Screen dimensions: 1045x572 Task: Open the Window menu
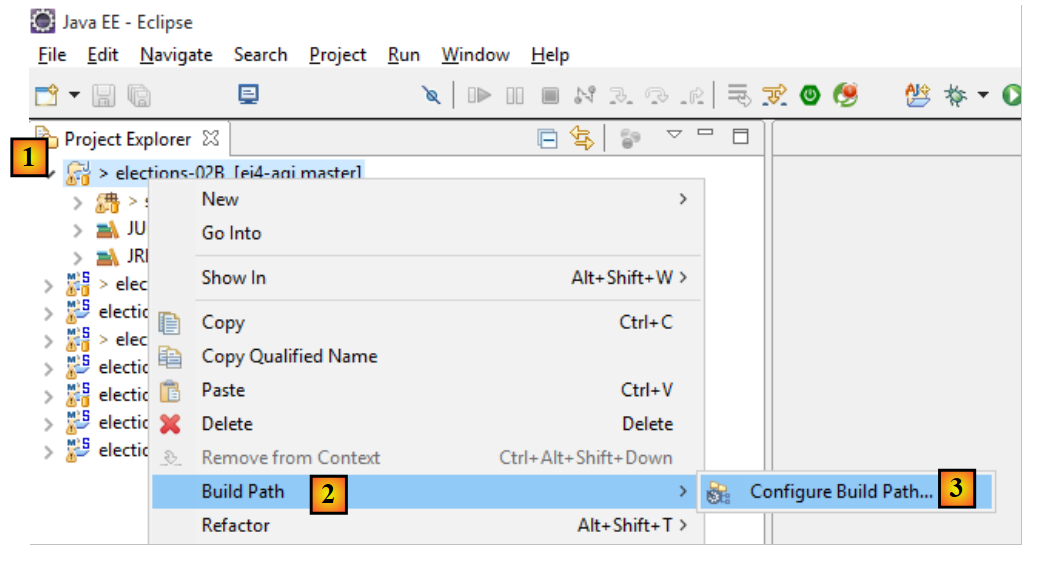coord(475,55)
